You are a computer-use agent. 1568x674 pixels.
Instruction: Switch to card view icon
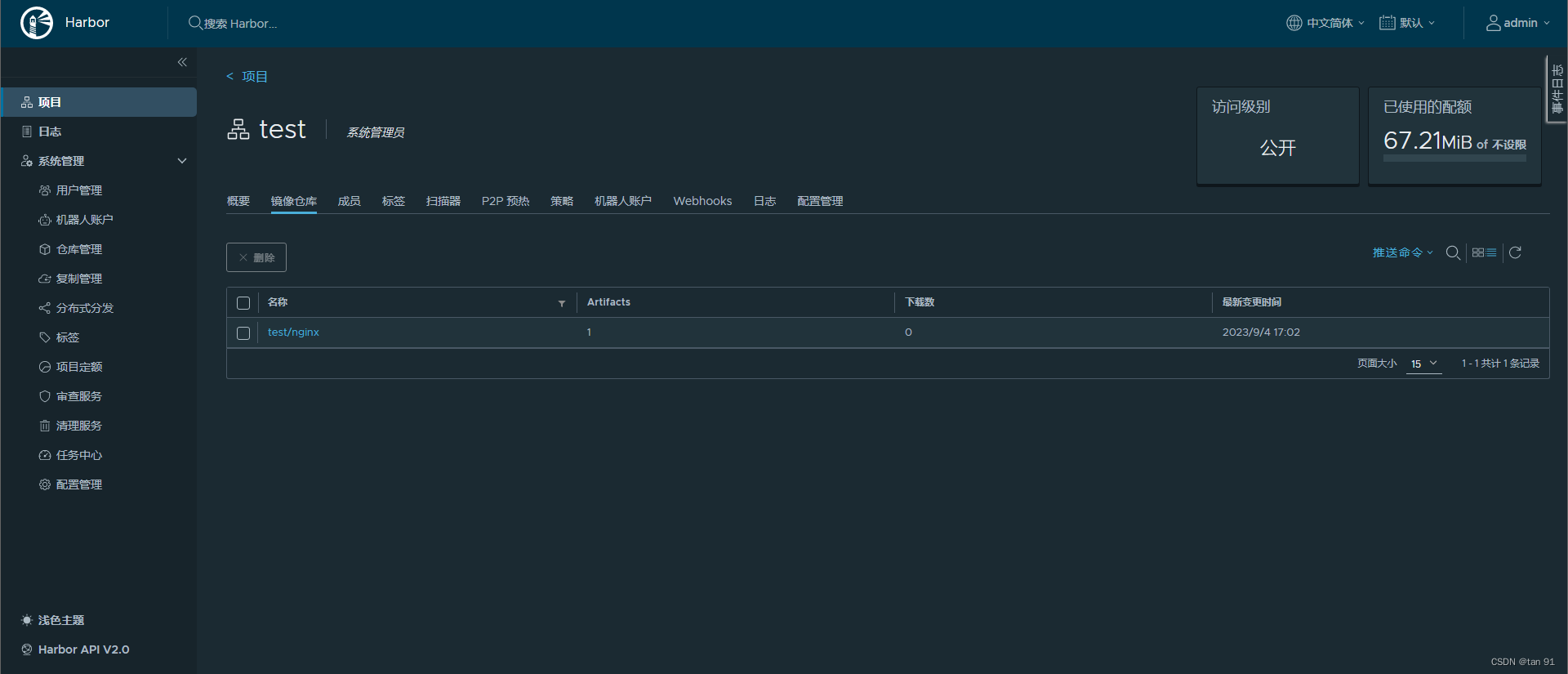1478,252
